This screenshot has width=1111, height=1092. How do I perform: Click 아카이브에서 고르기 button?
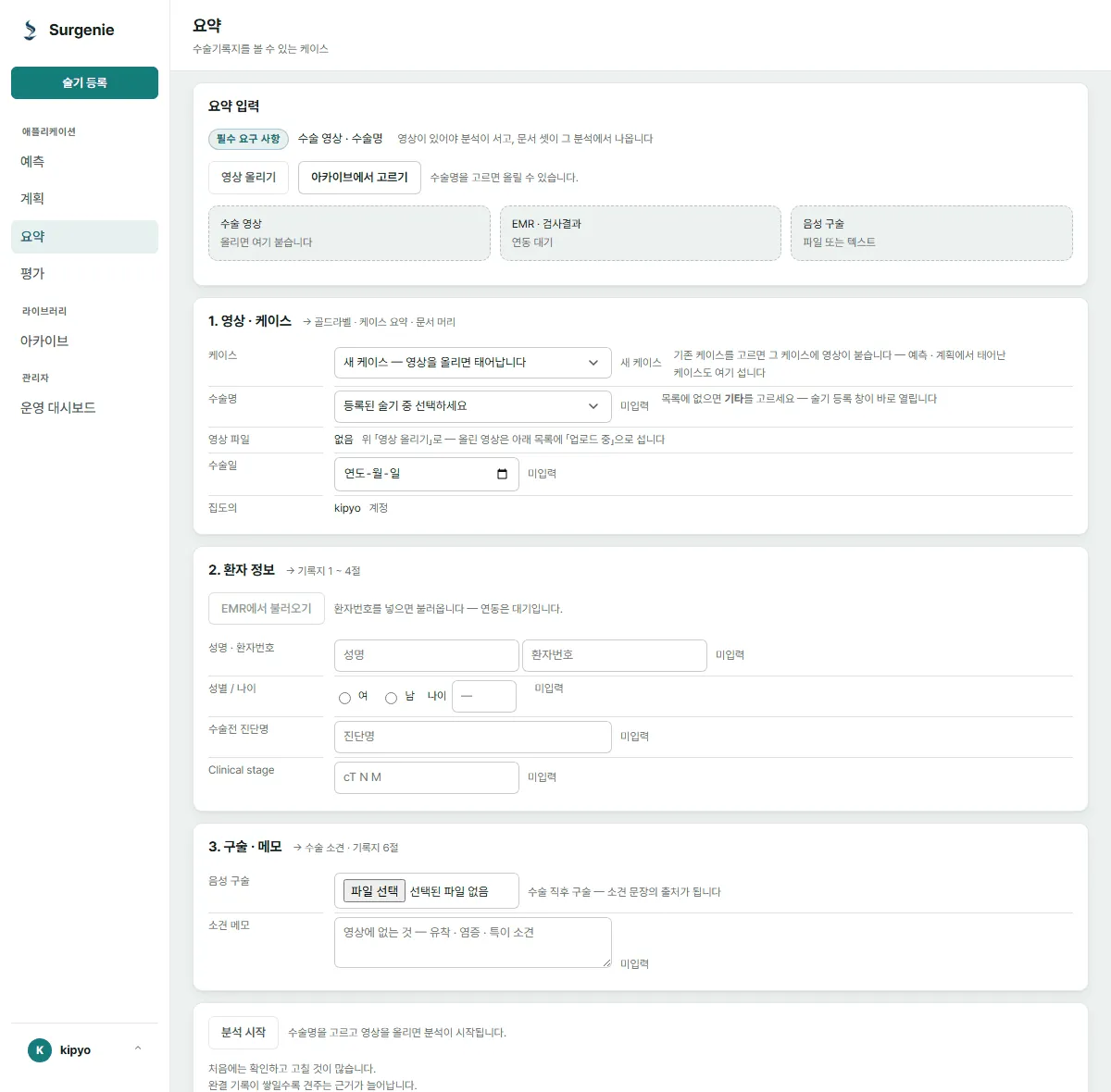click(x=359, y=178)
